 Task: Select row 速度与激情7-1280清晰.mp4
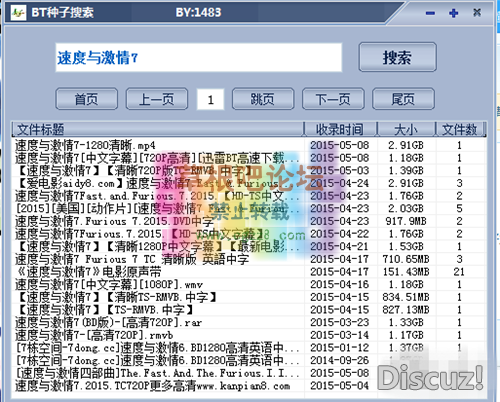(x=249, y=145)
